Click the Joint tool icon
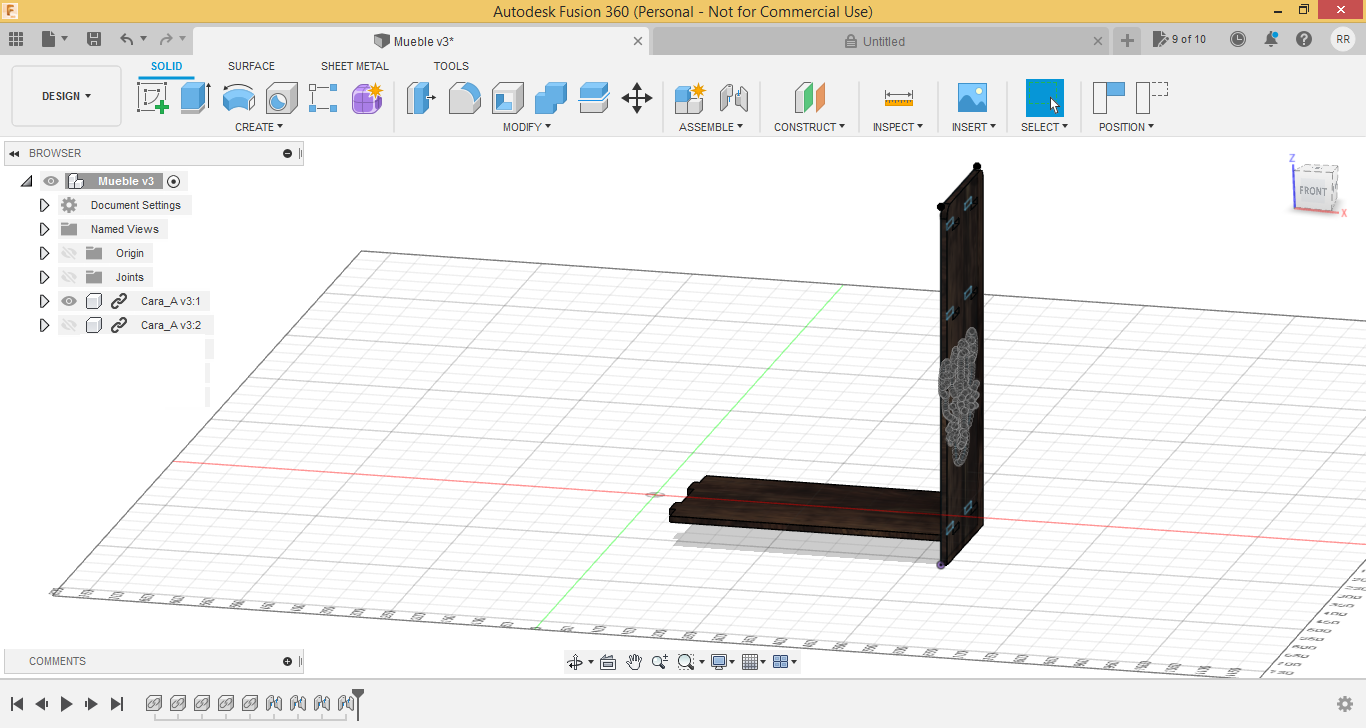Viewport: 1366px width, 728px height. 734,98
